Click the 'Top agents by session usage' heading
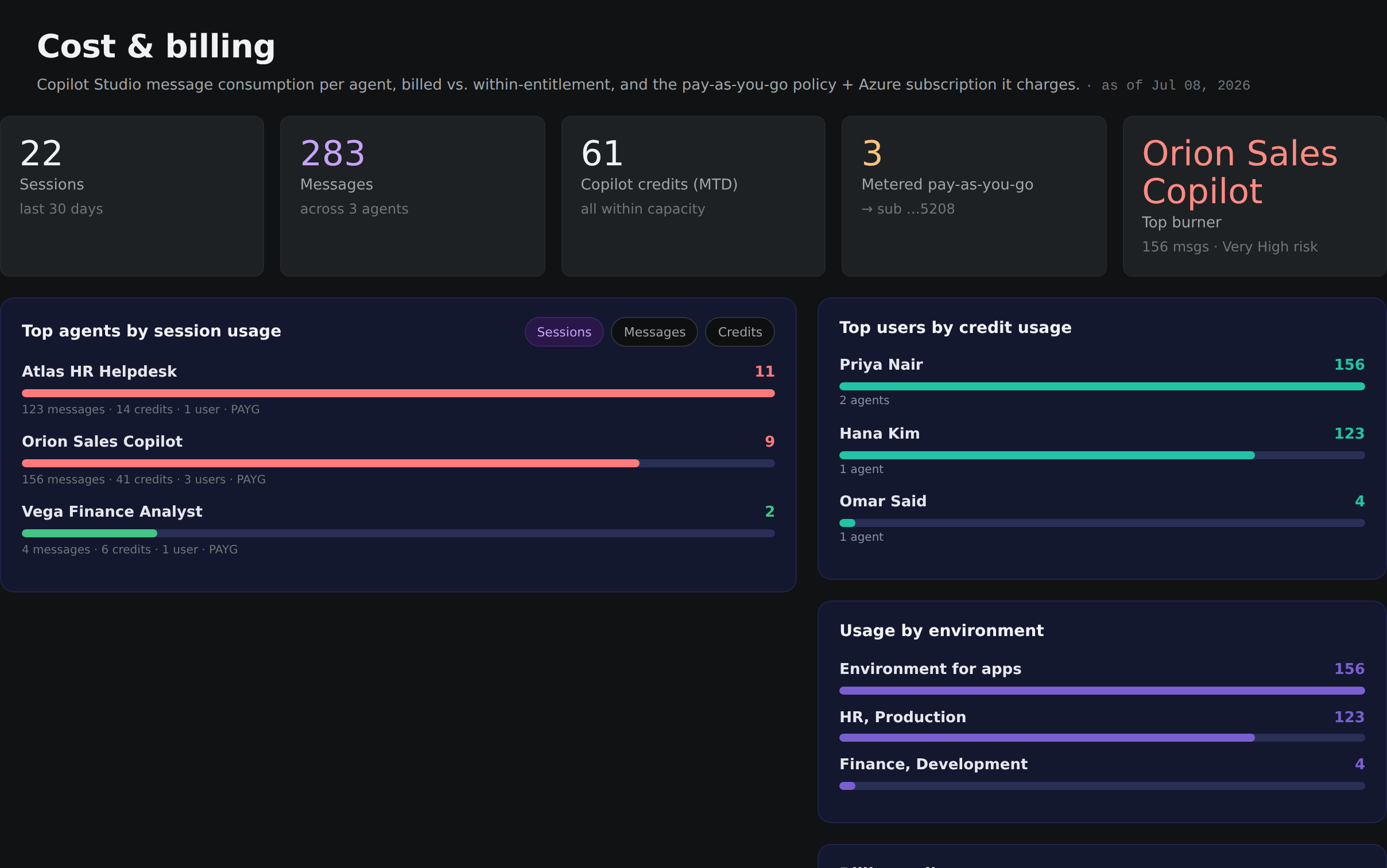1387x868 pixels. (x=152, y=331)
